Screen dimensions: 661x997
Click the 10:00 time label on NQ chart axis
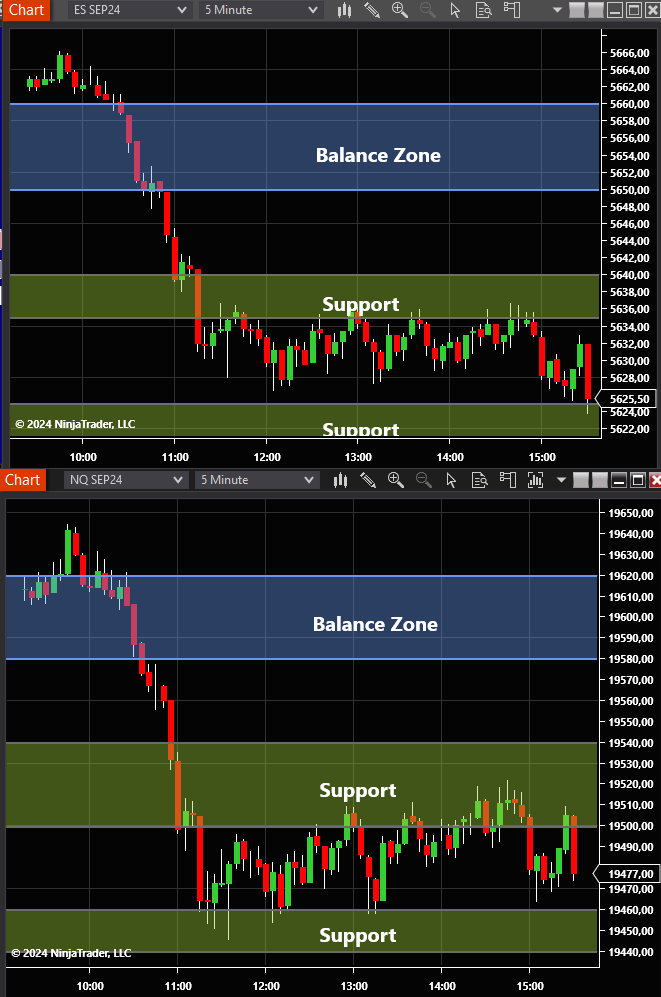click(90, 986)
